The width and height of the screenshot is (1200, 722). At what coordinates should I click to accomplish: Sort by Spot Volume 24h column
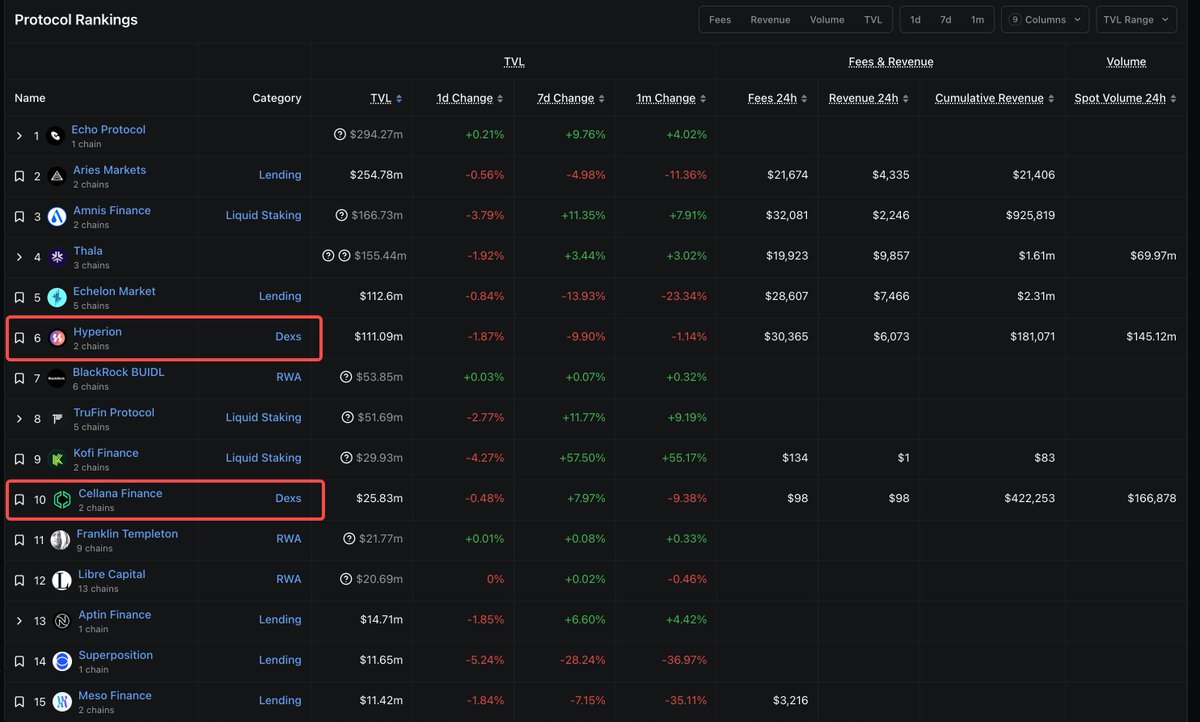(x=1125, y=98)
